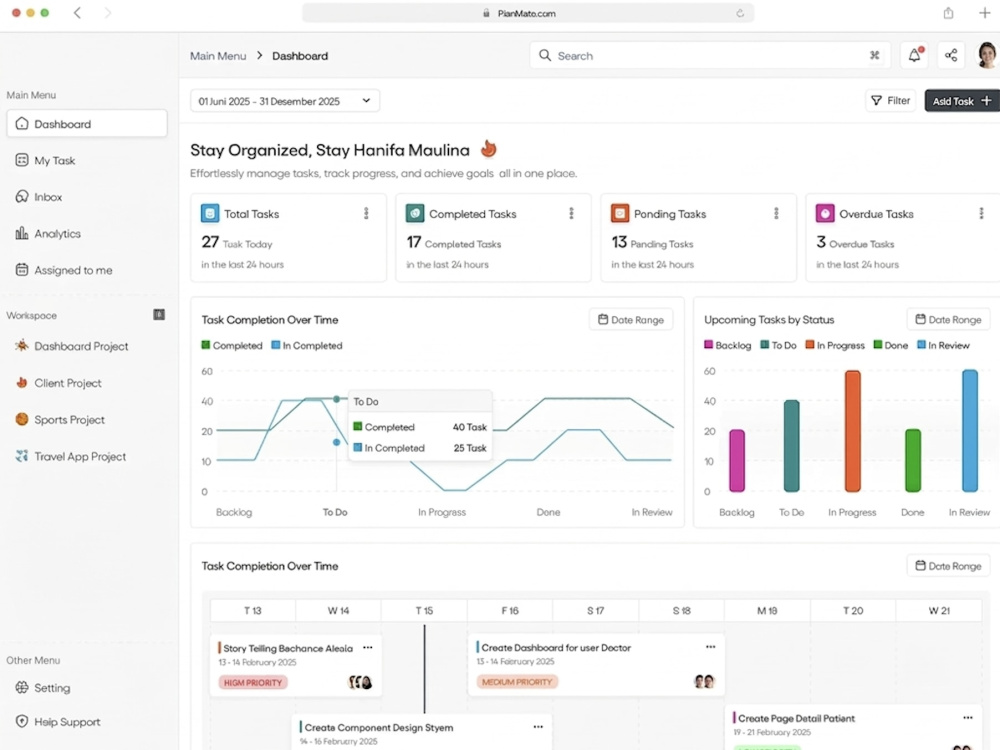Toggle Completed legend in line chart
The image size is (1000, 750).
(x=232, y=345)
